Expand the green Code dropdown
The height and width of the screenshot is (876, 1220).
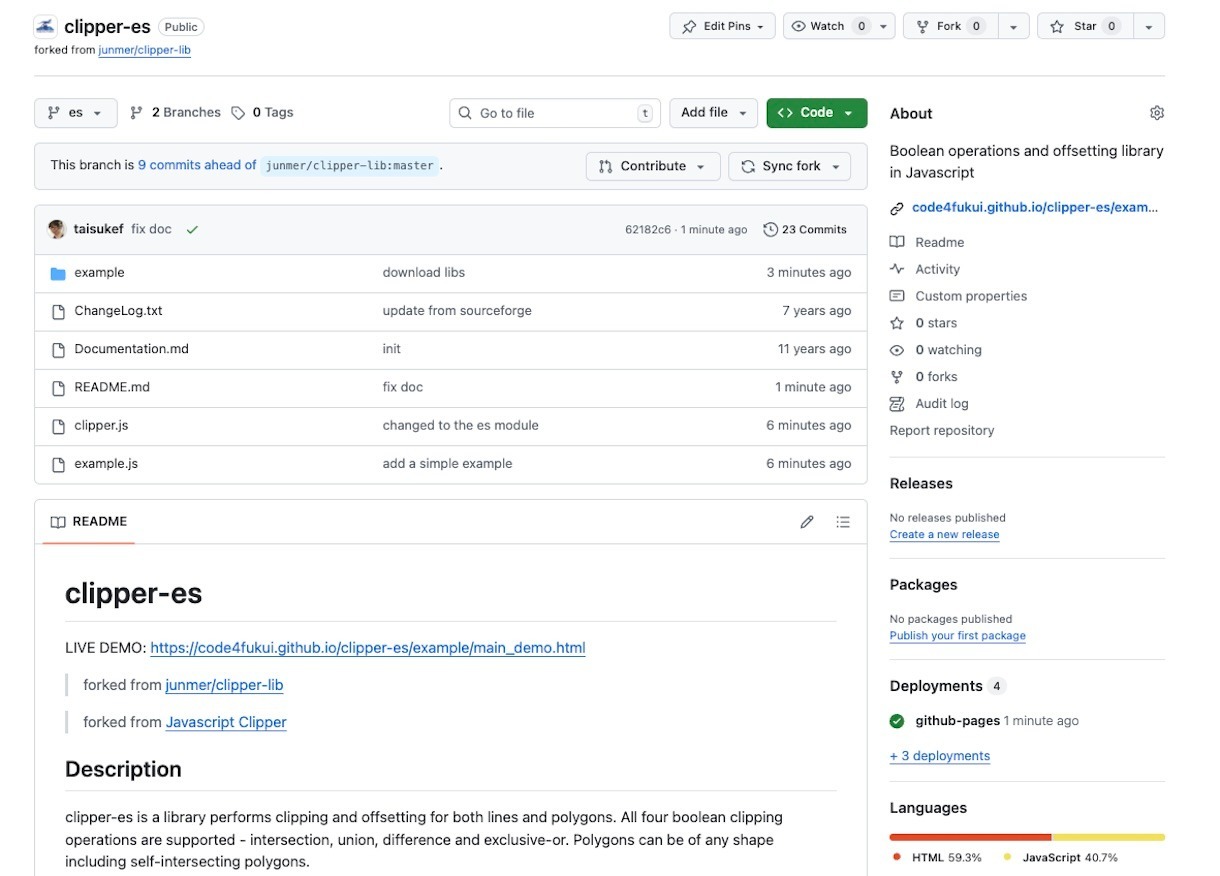coord(816,113)
